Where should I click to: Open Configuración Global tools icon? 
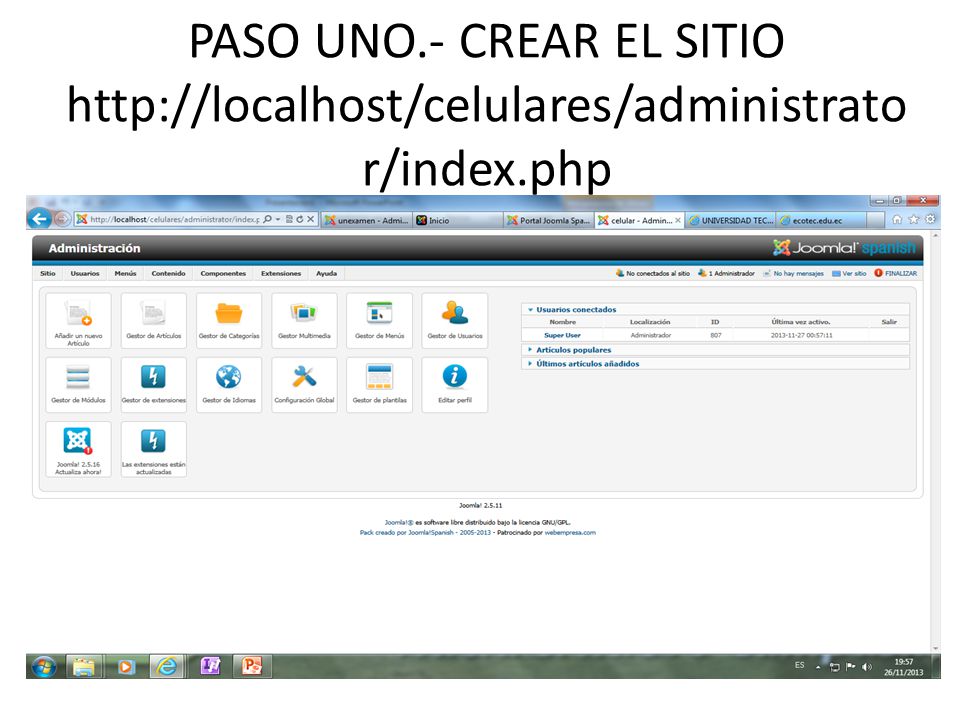tap(304, 385)
